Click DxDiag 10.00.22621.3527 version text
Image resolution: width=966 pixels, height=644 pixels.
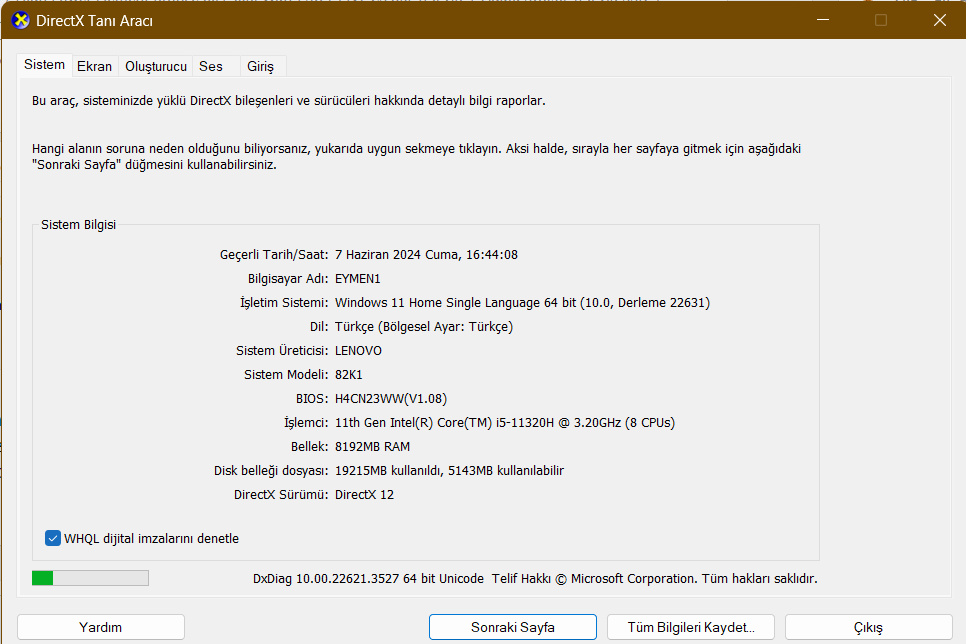tap(368, 579)
